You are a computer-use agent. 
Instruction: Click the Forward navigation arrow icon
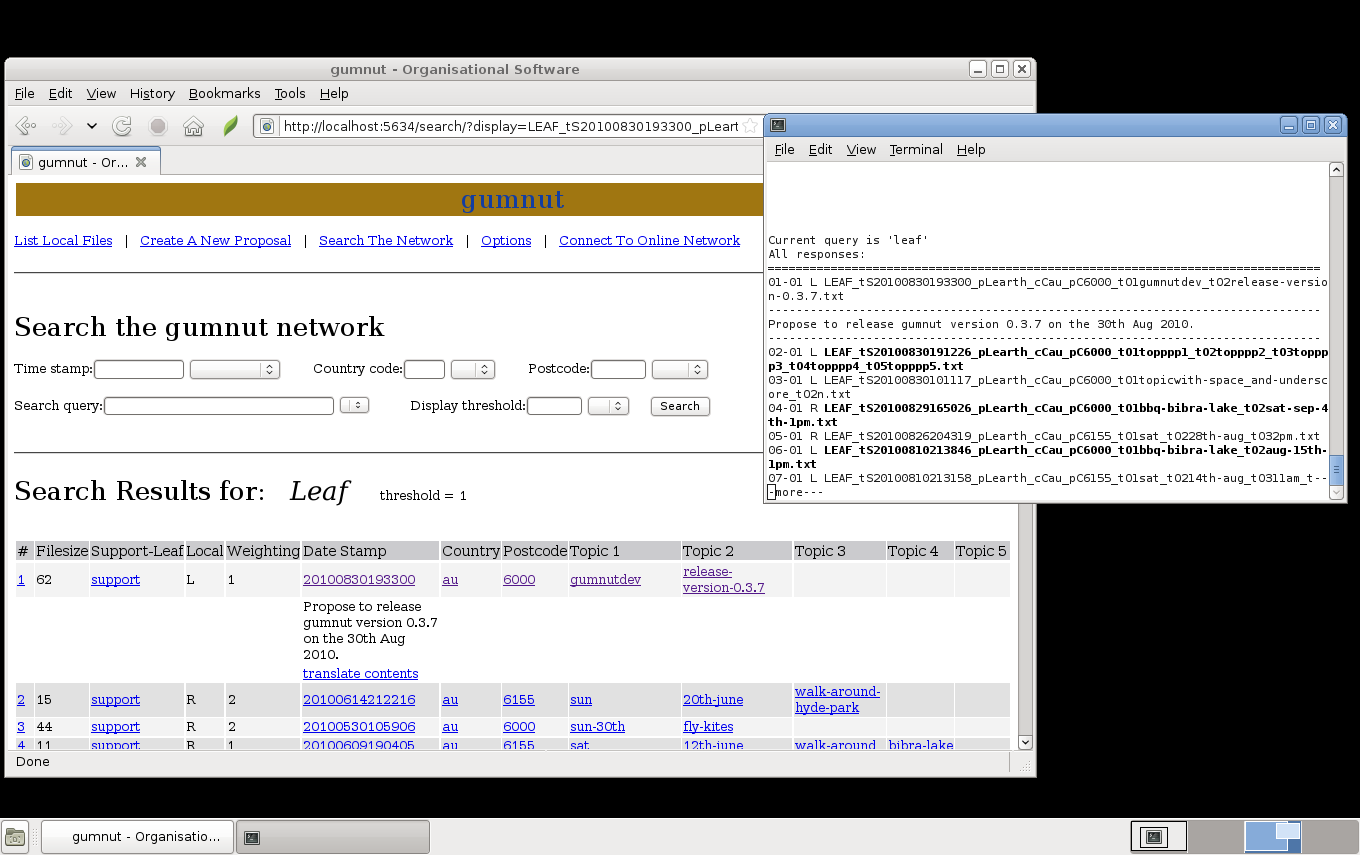pos(62,126)
